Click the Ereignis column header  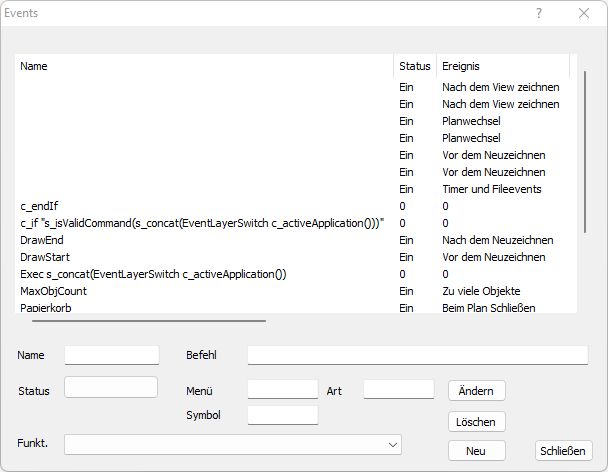[x=502, y=66]
